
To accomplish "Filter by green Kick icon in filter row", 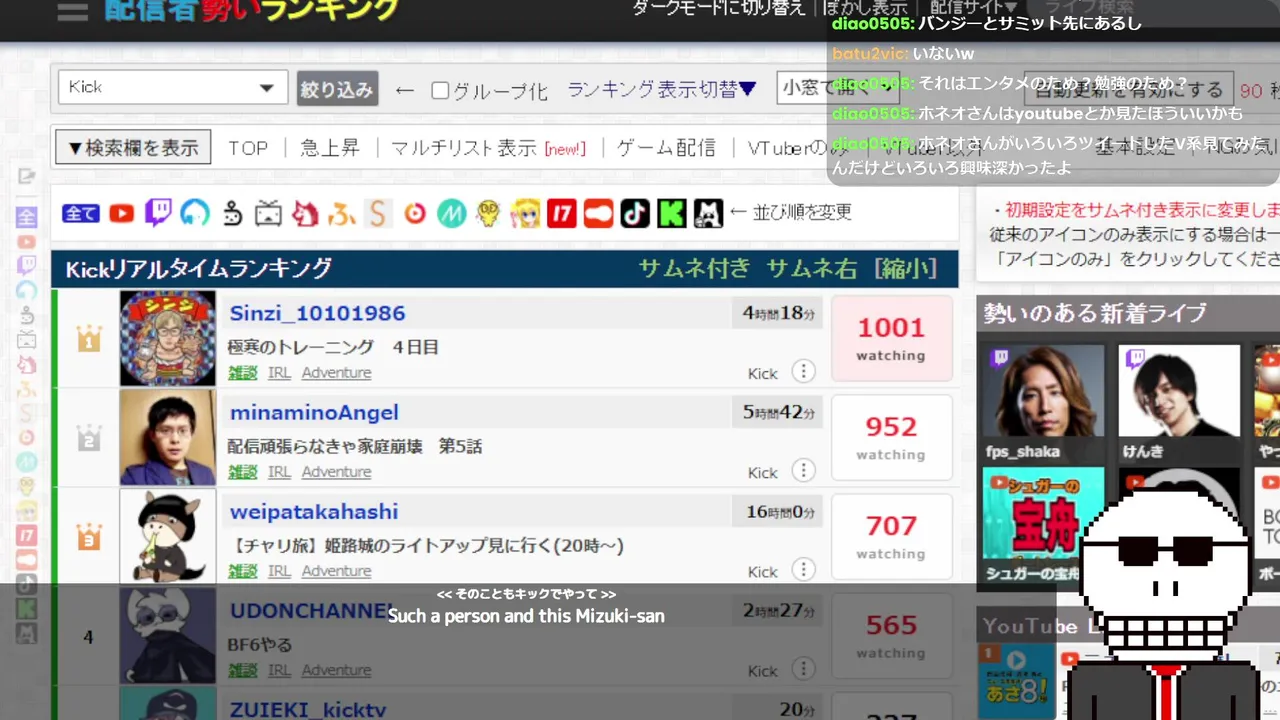I will click(x=672, y=213).
